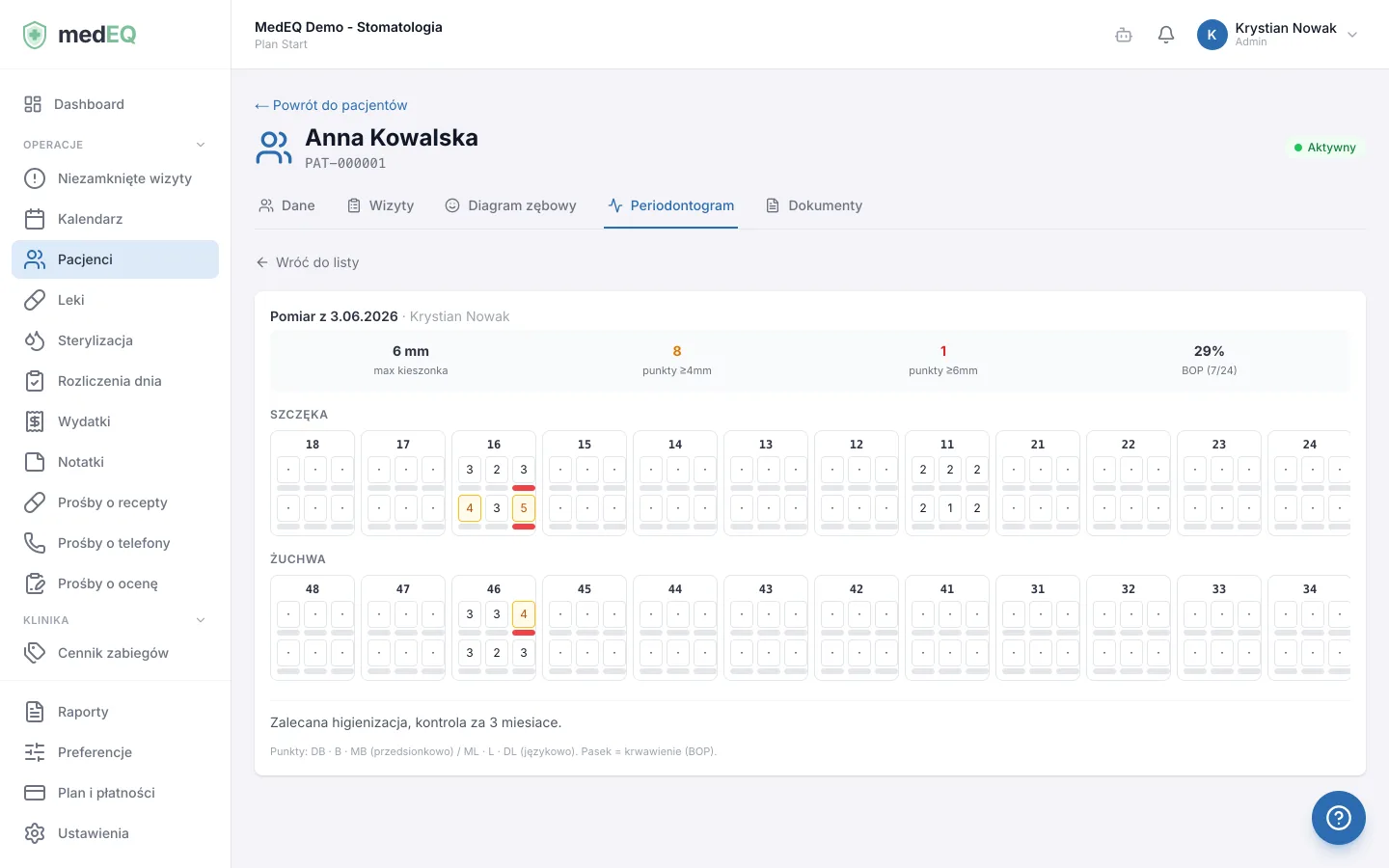Image resolution: width=1389 pixels, height=868 pixels.
Task: Click the K user avatar
Action: (x=1212, y=35)
